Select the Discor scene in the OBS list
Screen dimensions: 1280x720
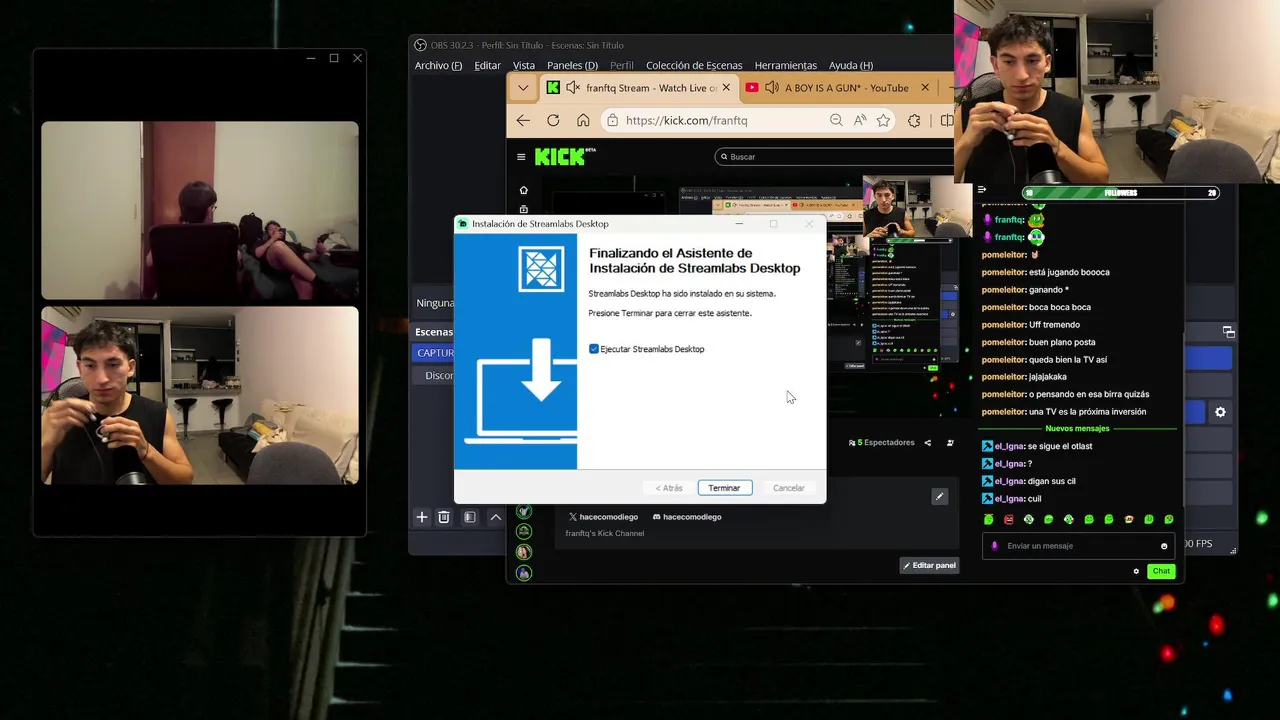(433, 375)
